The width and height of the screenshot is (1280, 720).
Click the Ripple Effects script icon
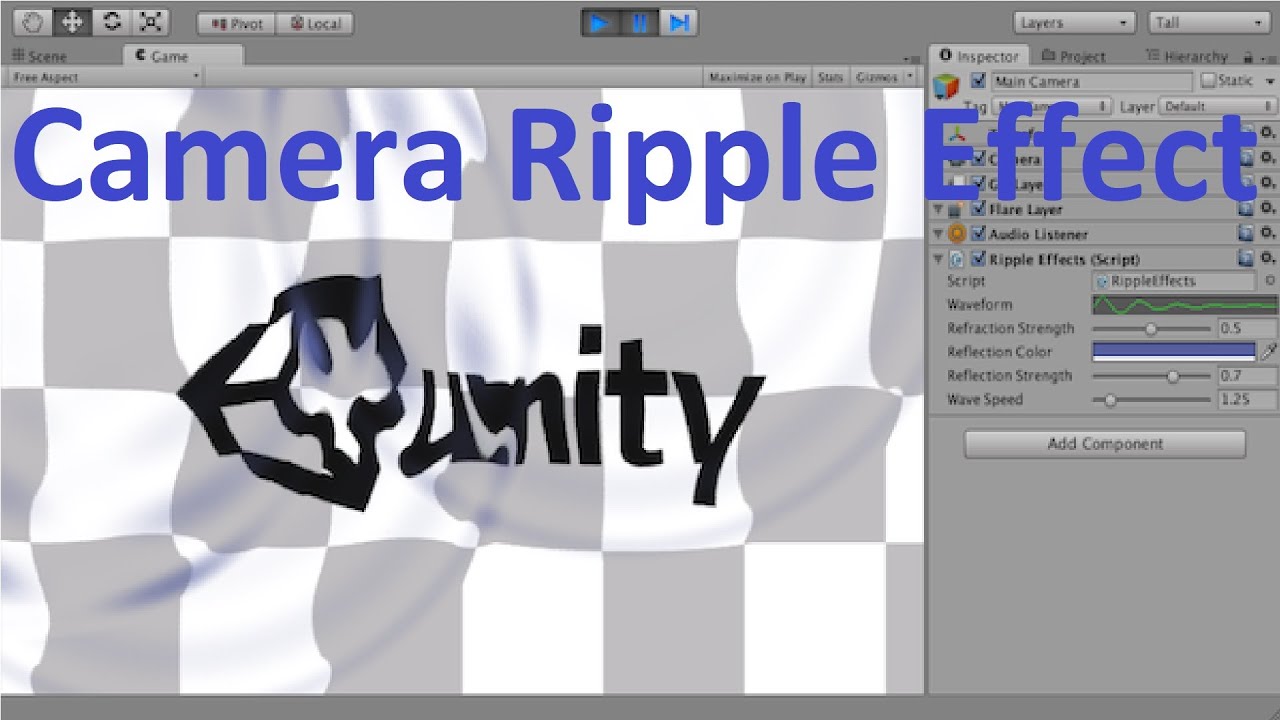point(958,259)
